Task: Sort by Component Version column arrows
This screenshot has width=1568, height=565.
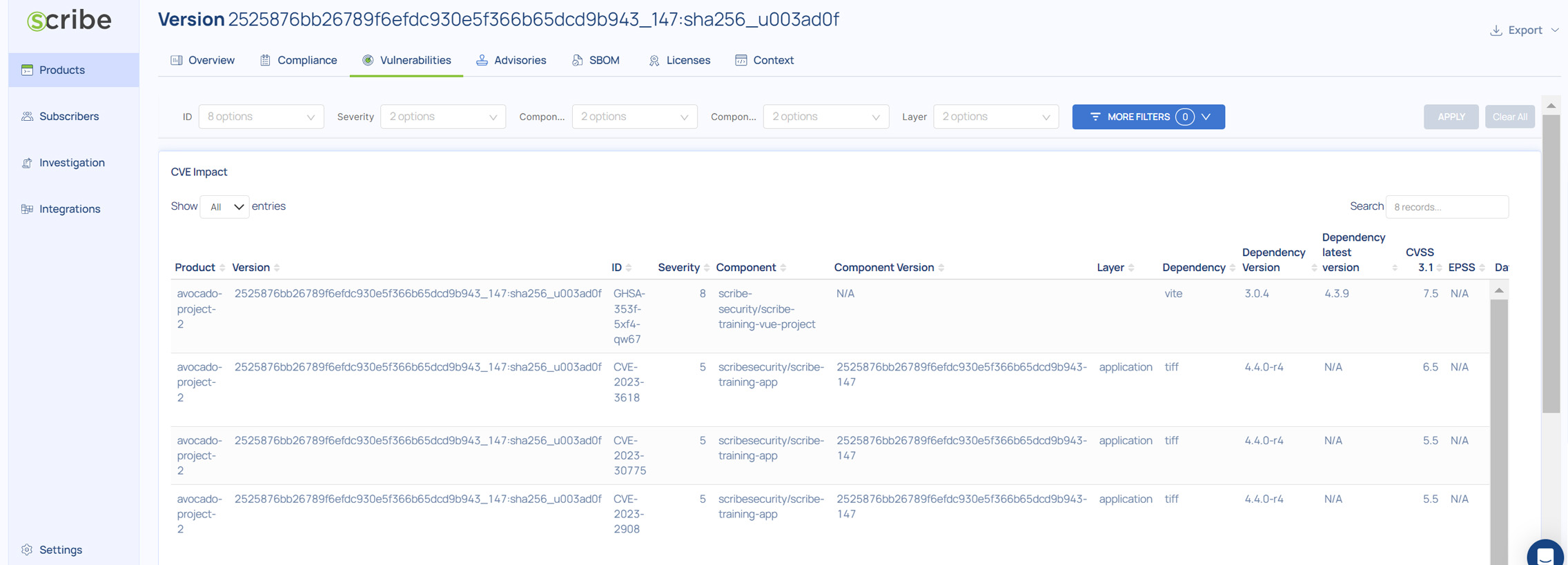Action: click(x=941, y=268)
